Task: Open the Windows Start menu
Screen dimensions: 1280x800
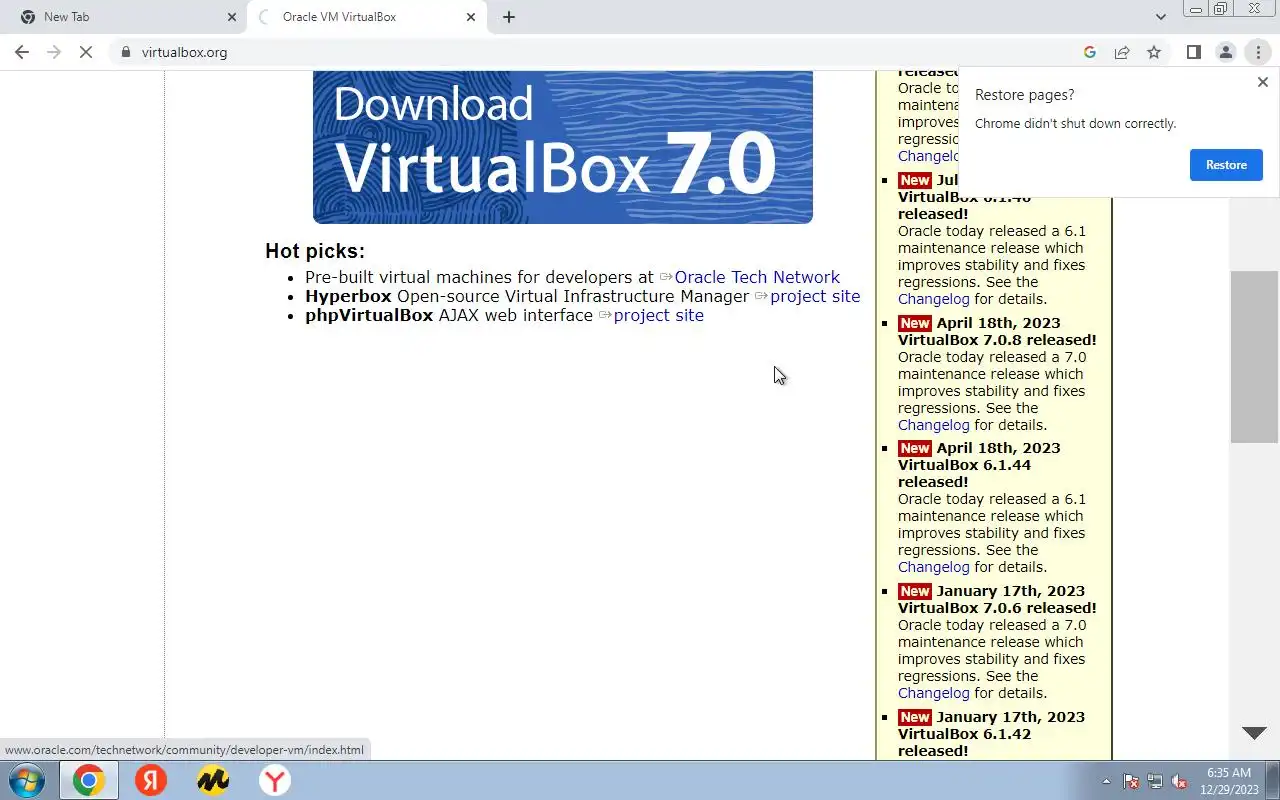Action: pyautogui.click(x=27, y=780)
